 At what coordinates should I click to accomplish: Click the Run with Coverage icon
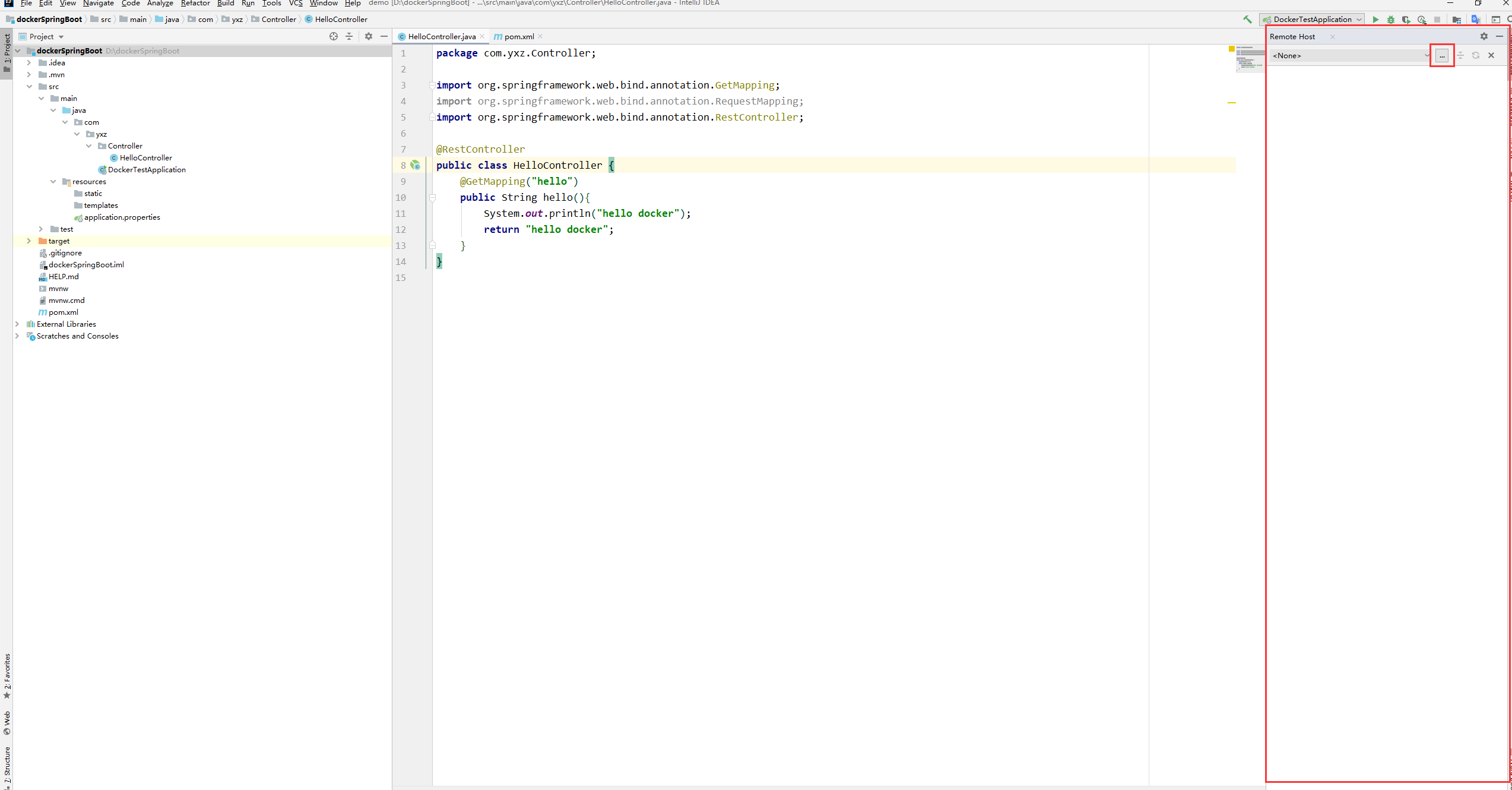(1406, 20)
